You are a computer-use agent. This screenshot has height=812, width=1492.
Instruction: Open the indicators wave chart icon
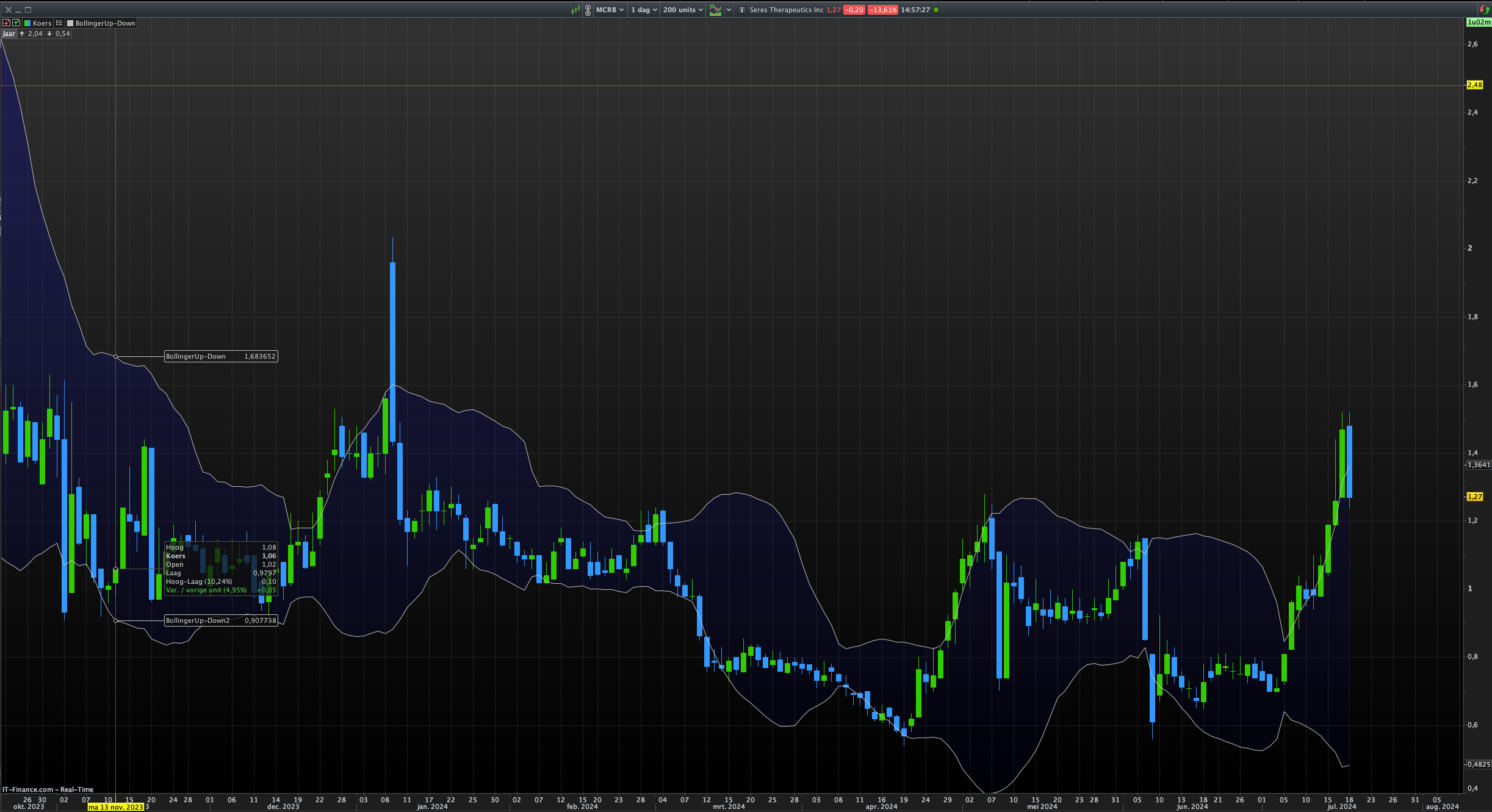(x=715, y=10)
